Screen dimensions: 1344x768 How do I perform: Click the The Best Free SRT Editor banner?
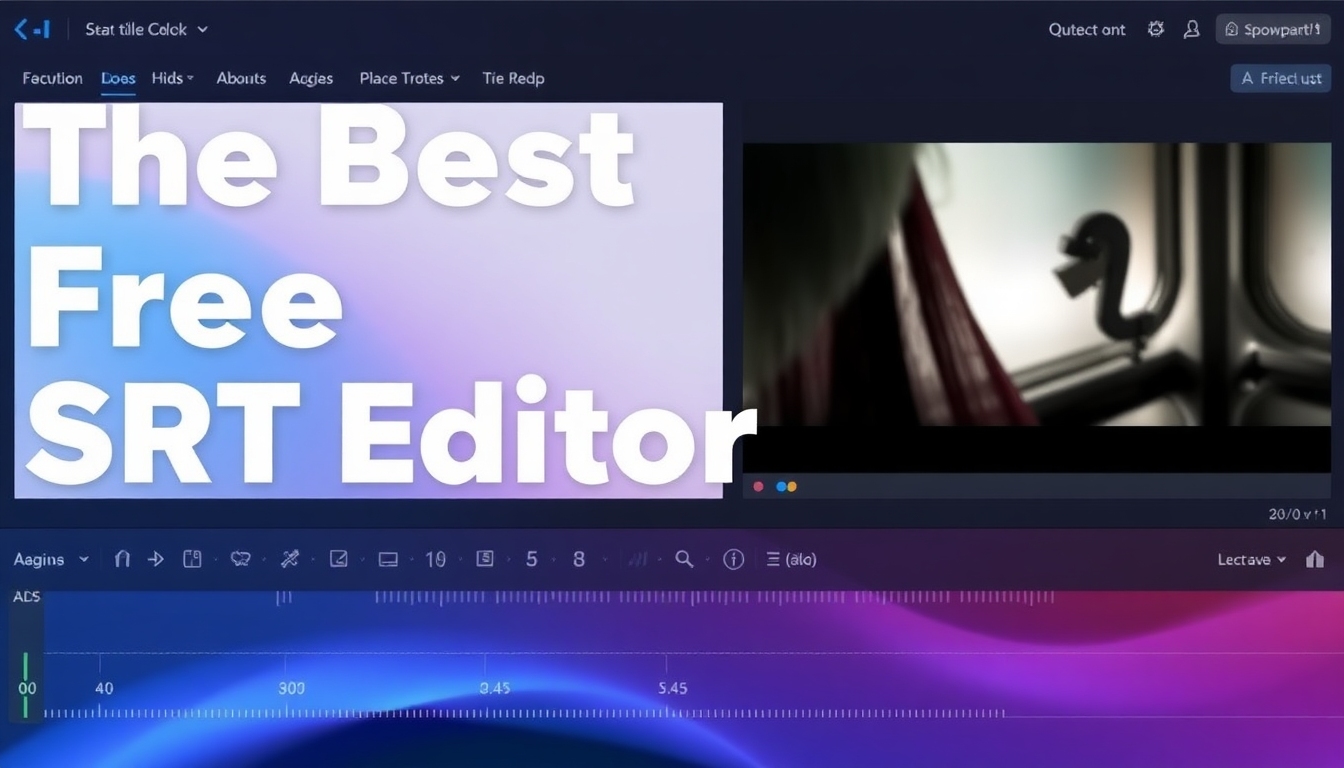tap(368, 300)
